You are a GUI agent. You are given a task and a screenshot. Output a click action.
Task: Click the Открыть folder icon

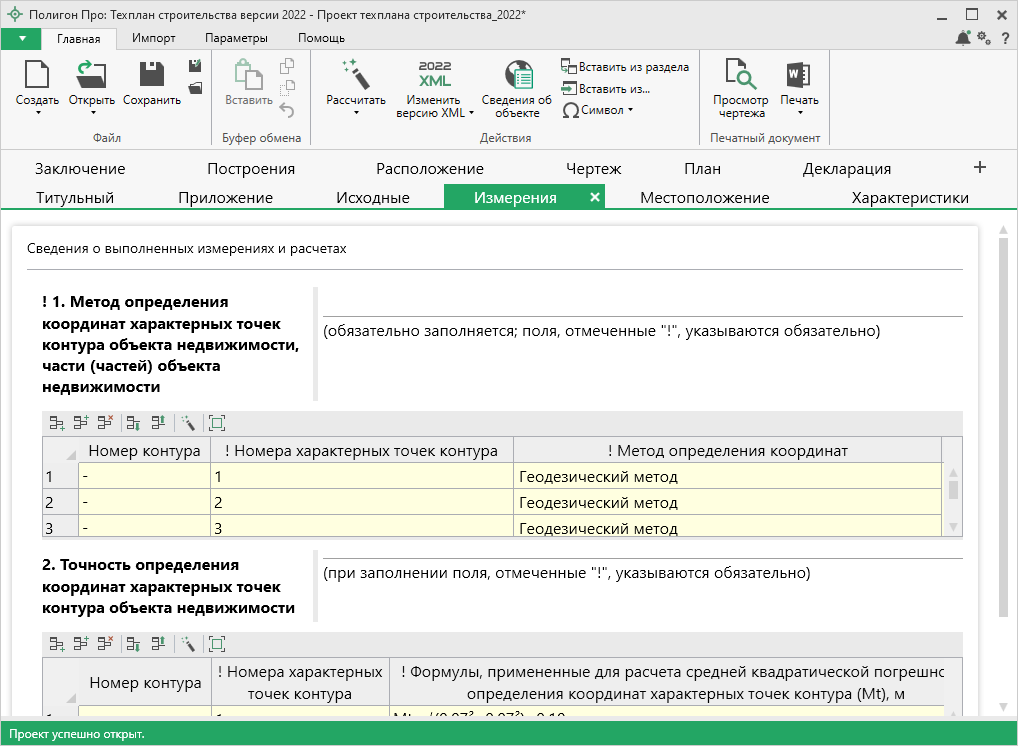(x=91, y=76)
